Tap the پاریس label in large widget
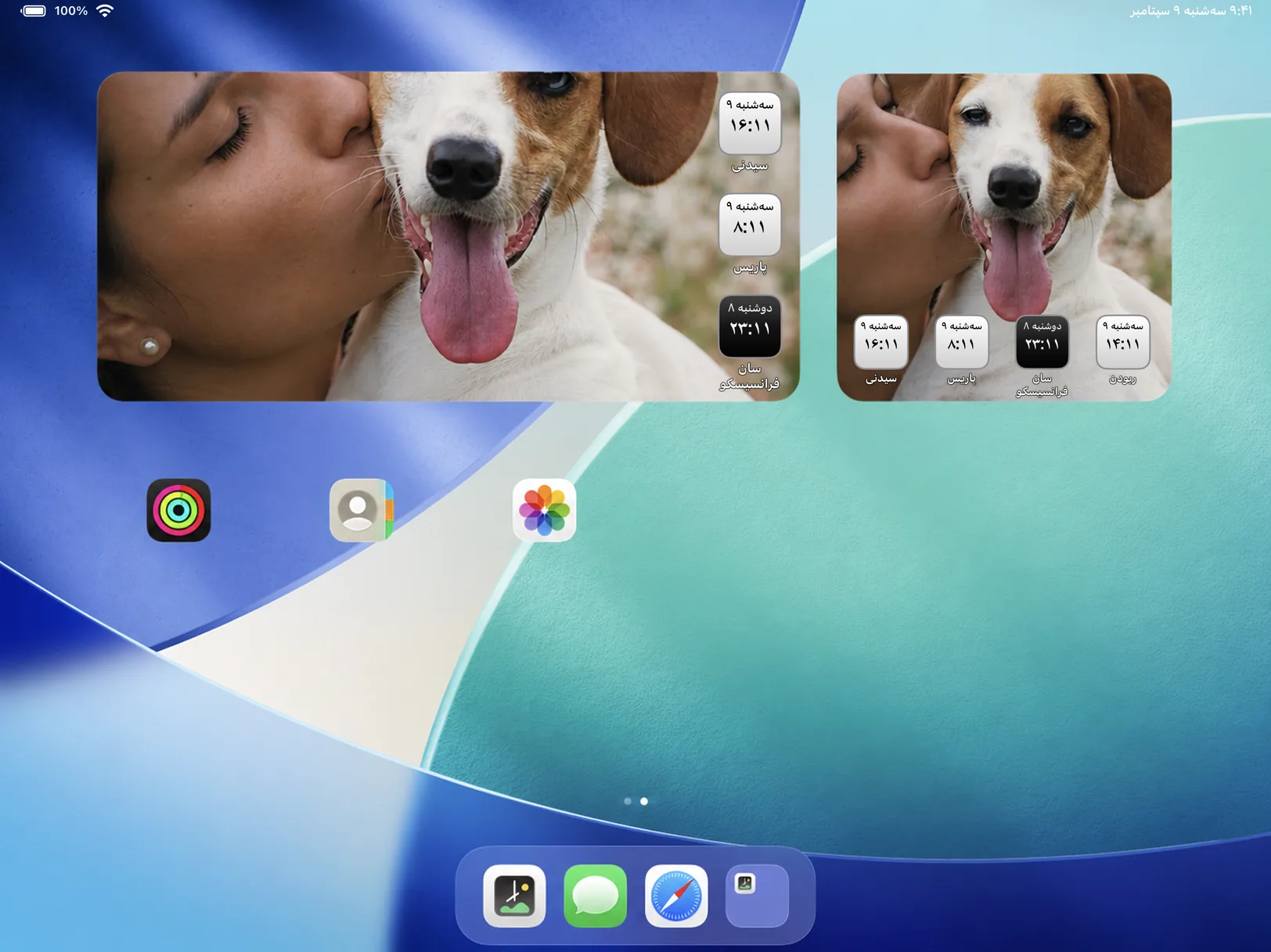This screenshot has height=952, width=1271. pyautogui.click(x=750, y=268)
